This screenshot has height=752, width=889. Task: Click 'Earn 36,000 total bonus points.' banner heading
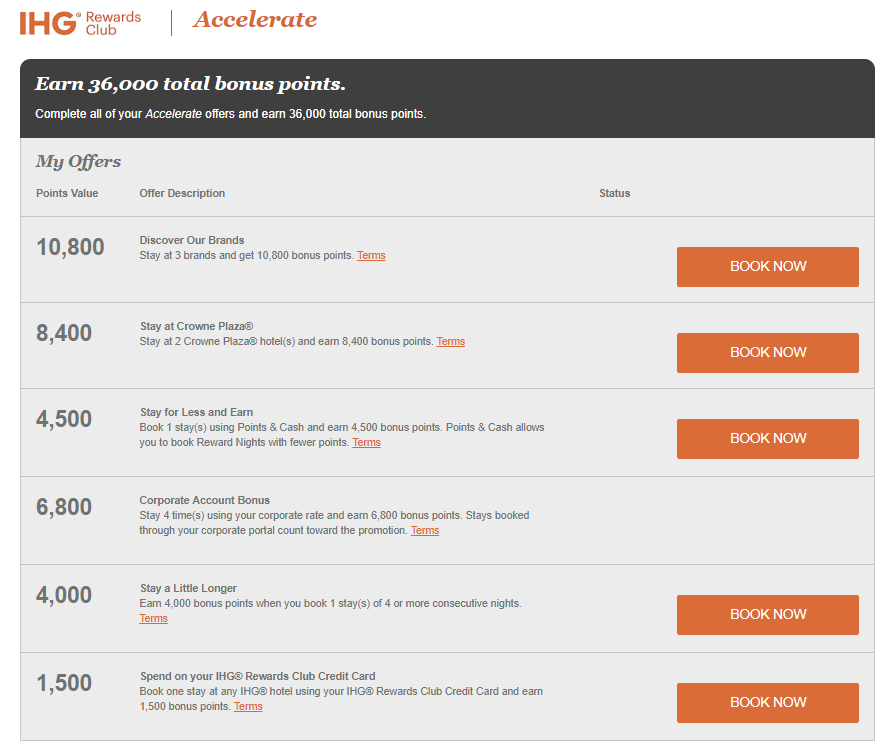tap(190, 84)
